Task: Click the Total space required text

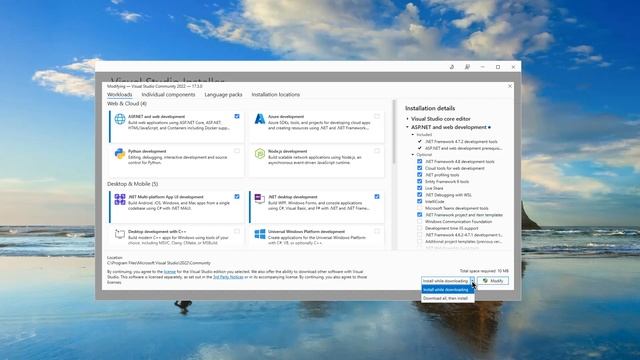Action: (x=484, y=271)
